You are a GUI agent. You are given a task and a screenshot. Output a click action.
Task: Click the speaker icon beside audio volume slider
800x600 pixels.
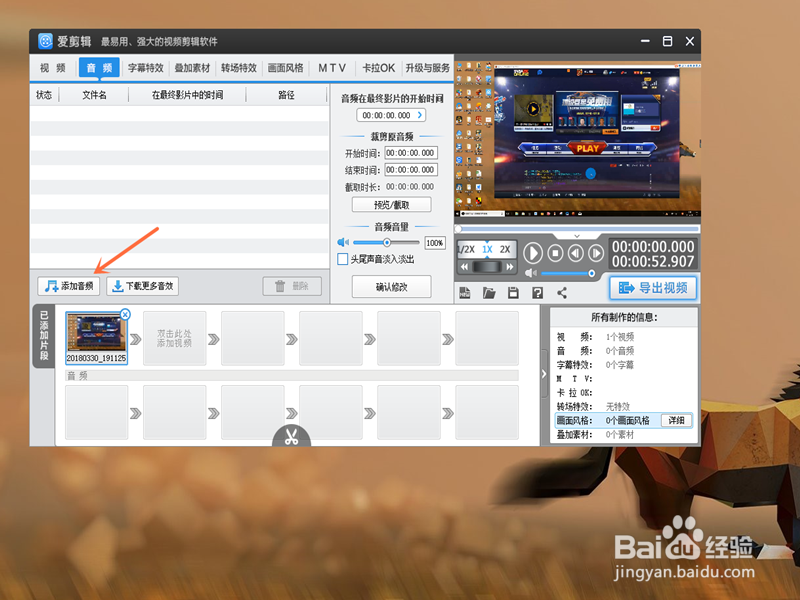point(343,242)
